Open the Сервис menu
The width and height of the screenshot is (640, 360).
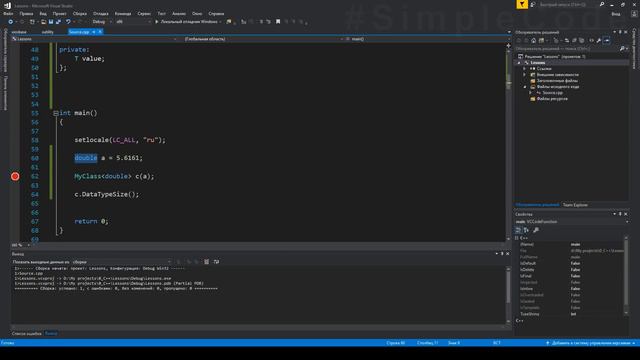coord(144,13)
